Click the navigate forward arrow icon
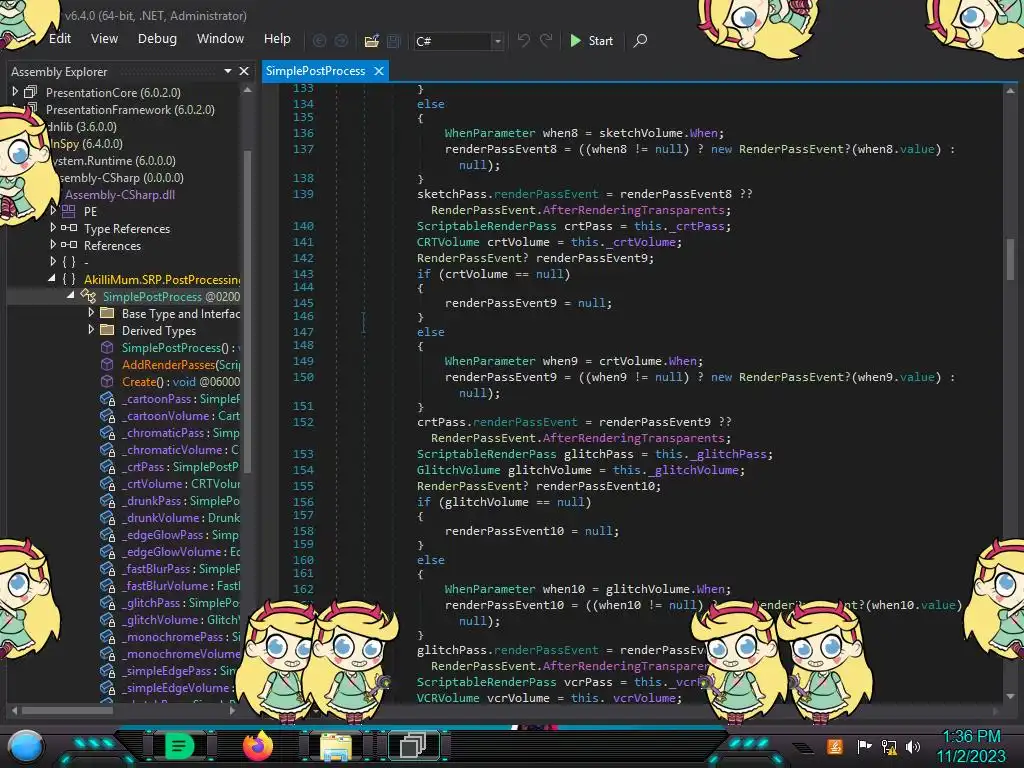Viewport: 1024px width, 768px height. (x=342, y=40)
